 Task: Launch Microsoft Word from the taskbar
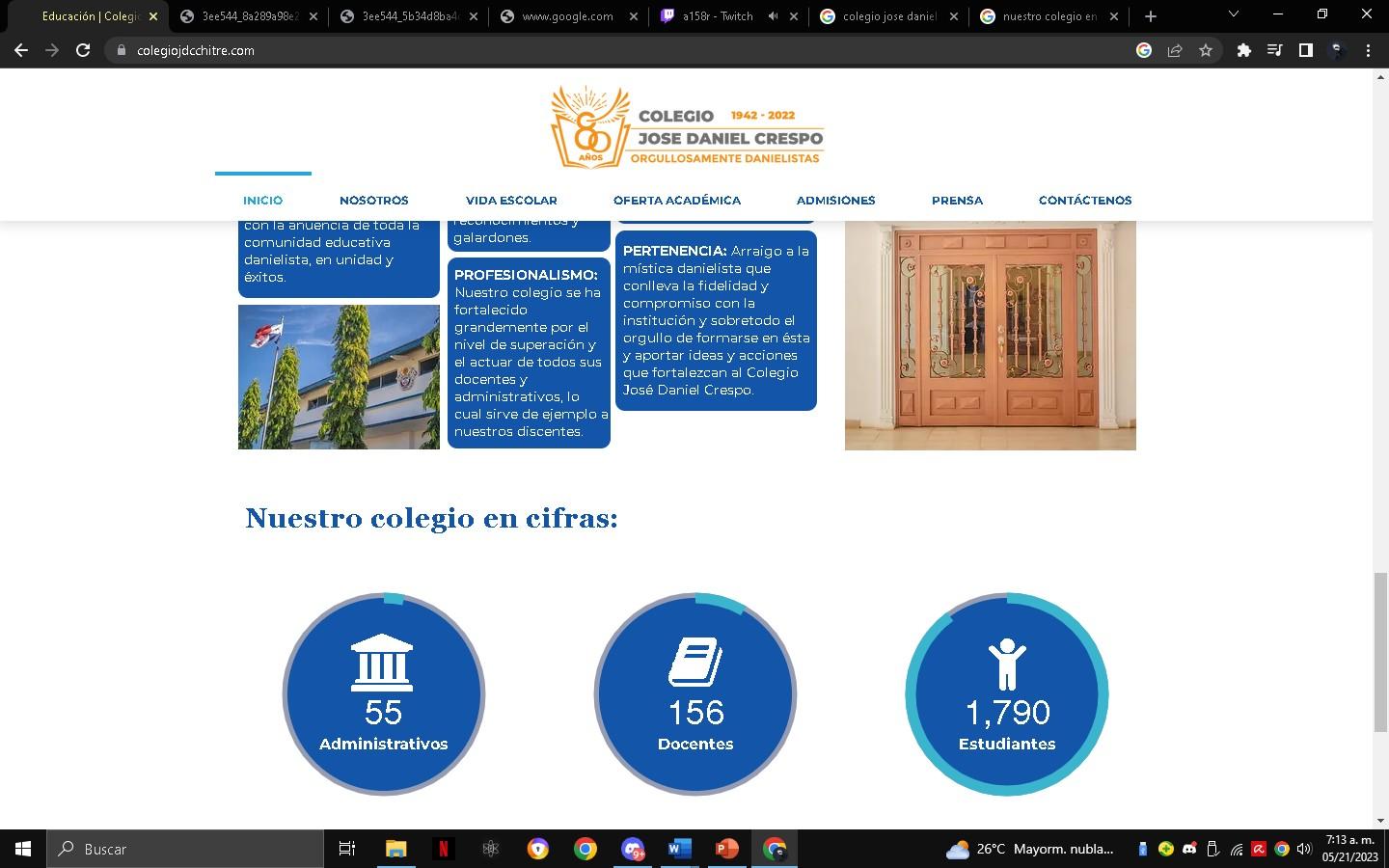click(x=678, y=849)
